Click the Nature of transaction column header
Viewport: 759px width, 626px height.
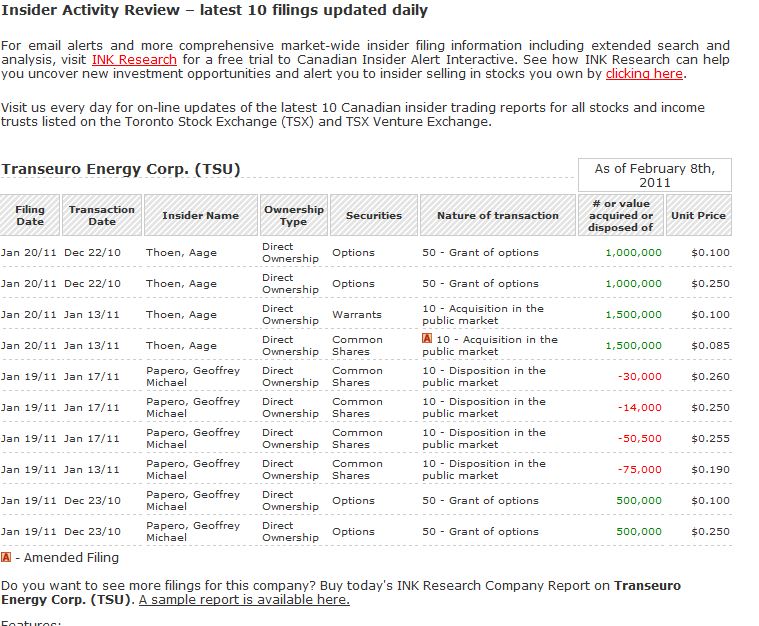[497, 215]
